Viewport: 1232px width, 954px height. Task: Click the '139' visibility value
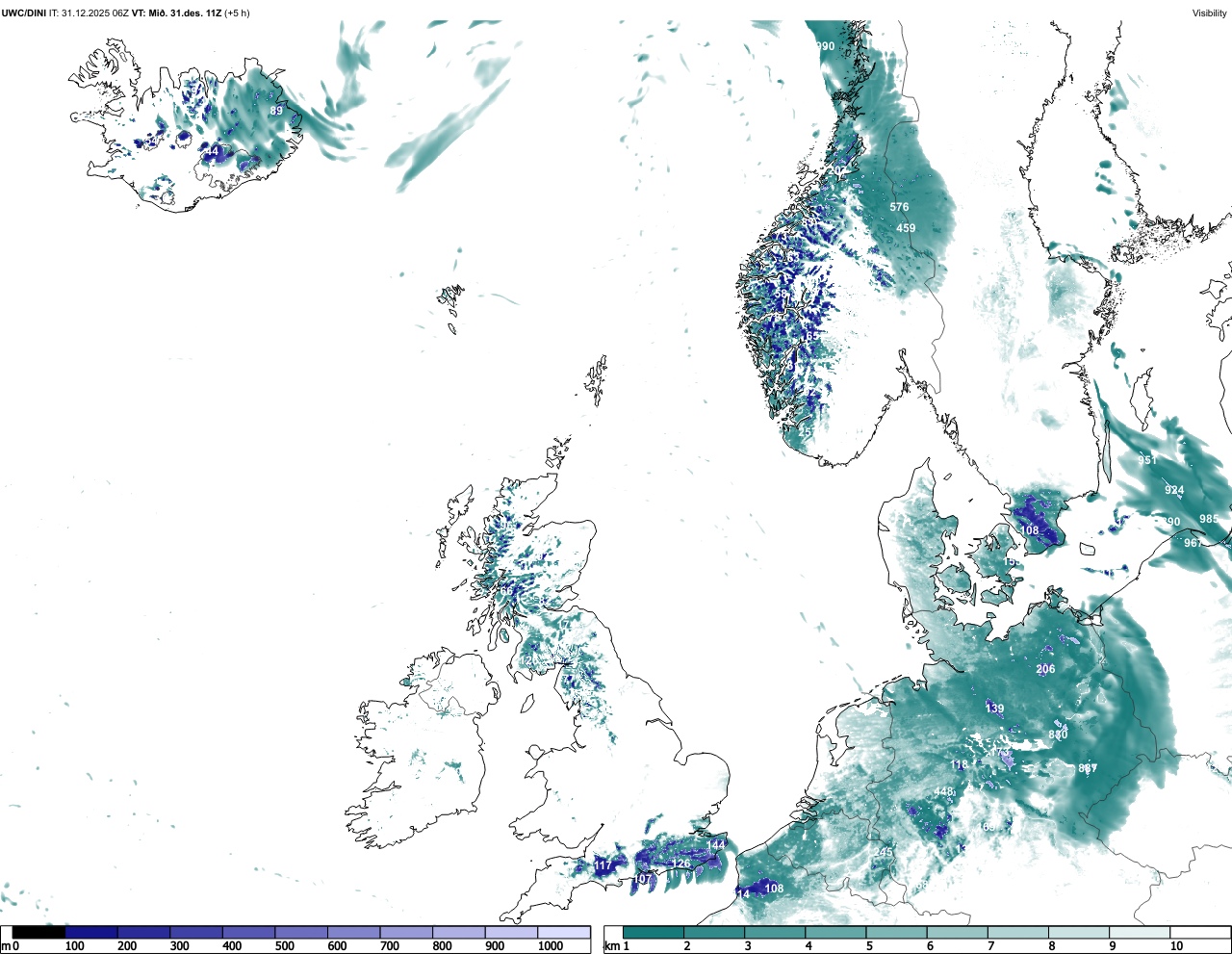994,709
